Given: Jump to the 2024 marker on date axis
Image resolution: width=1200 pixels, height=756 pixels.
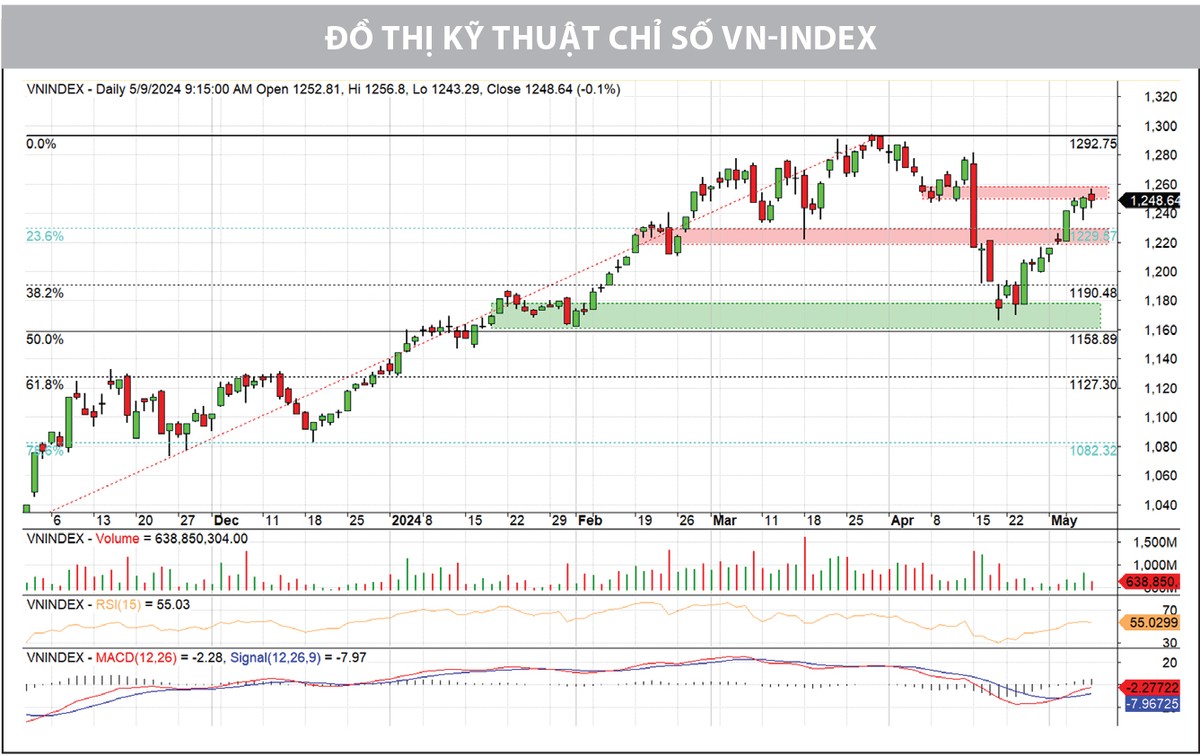Looking at the screenshot, I should pyautogui.click(x=406, y=521).
